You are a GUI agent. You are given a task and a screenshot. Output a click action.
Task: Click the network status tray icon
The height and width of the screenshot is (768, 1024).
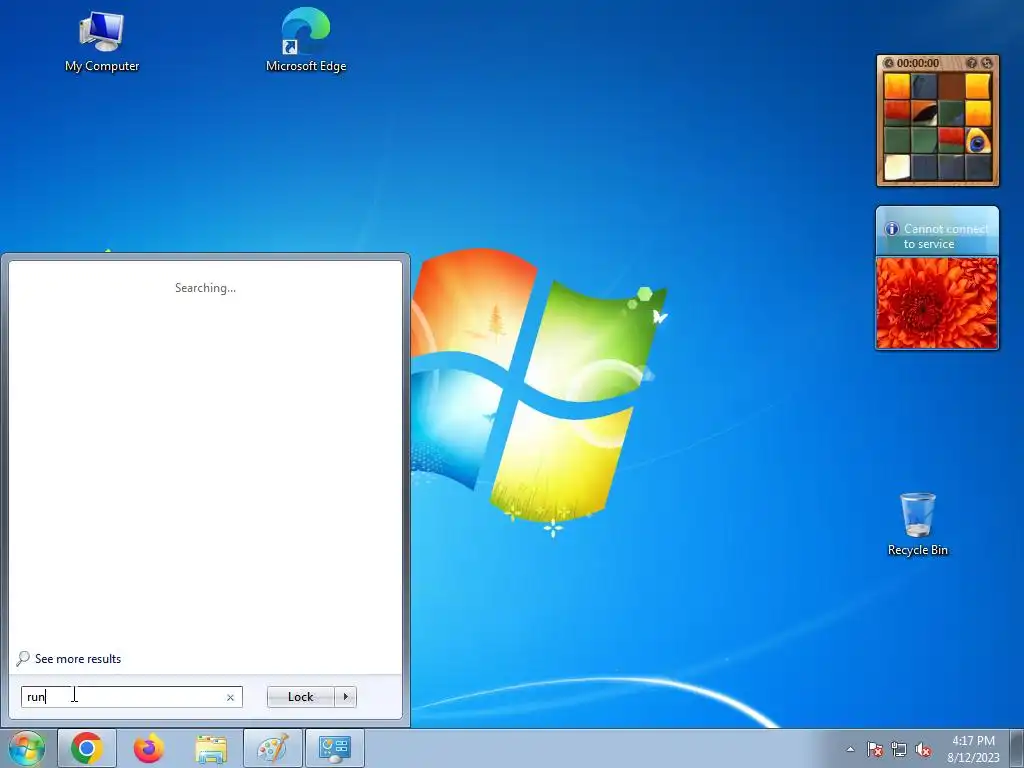pos(899,749)
